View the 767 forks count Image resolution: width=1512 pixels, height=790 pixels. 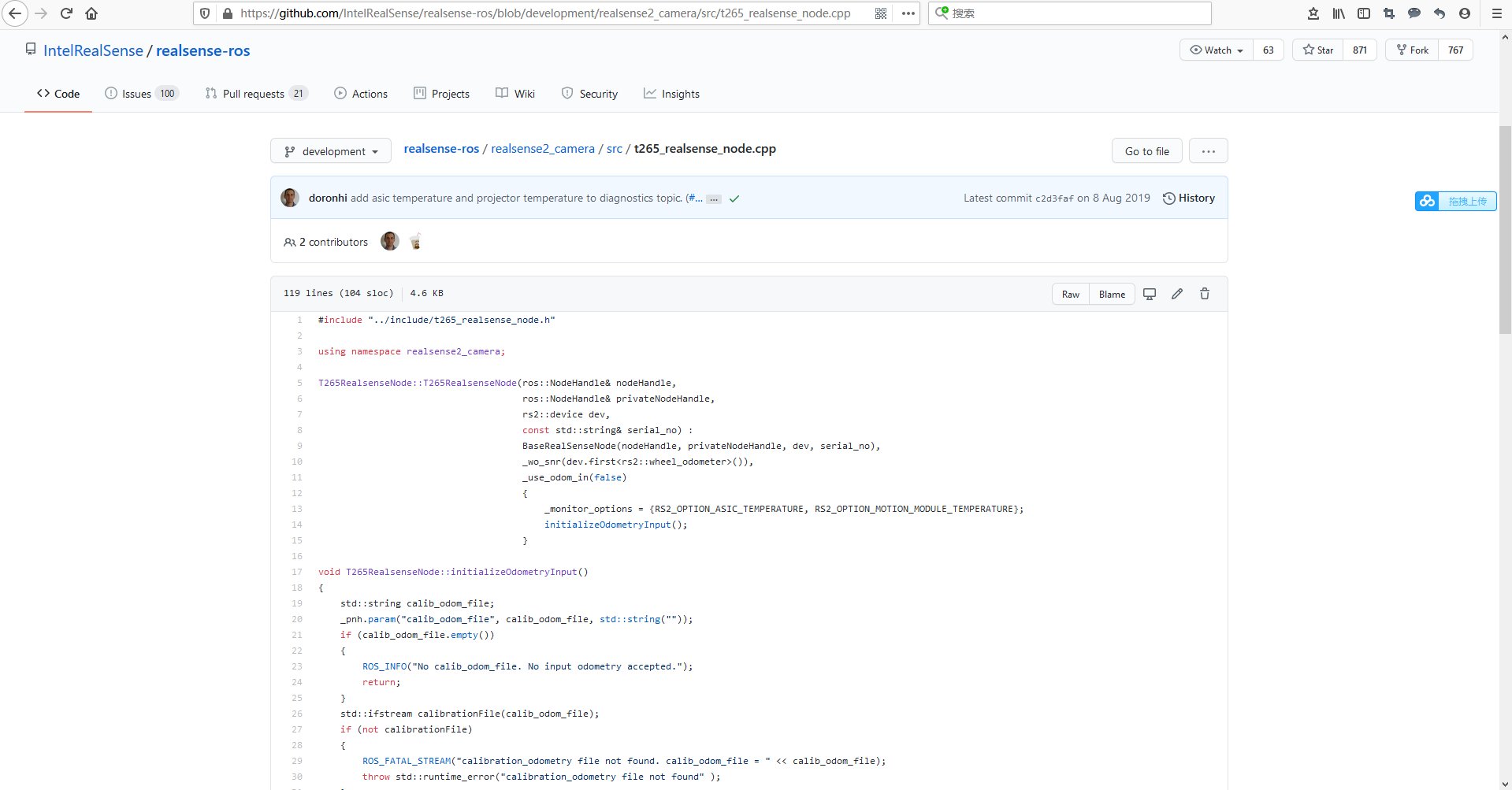[1456, 50]
